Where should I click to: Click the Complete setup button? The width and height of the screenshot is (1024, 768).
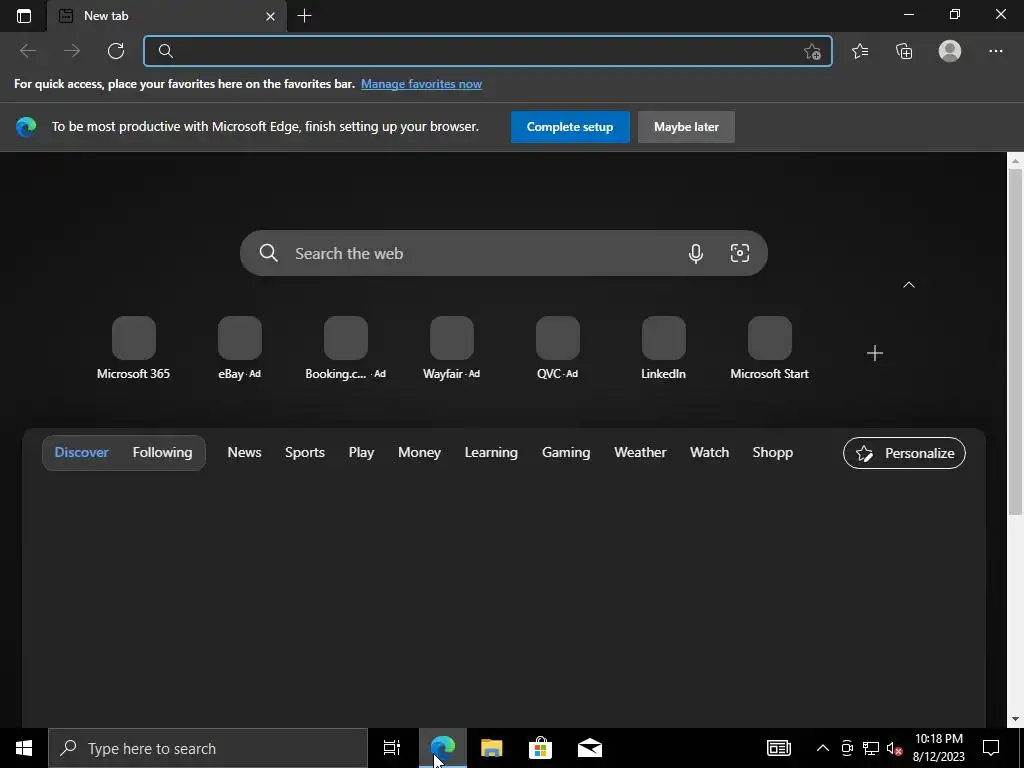(x=570, y=127)
